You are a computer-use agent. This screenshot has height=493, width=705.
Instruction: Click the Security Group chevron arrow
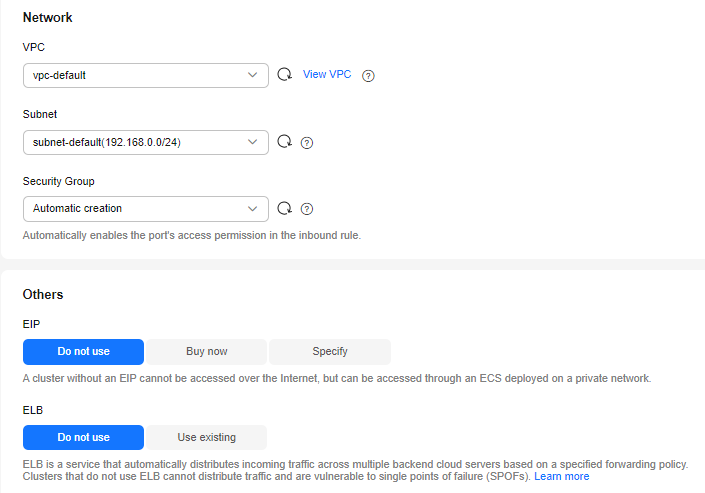(252, 209)
